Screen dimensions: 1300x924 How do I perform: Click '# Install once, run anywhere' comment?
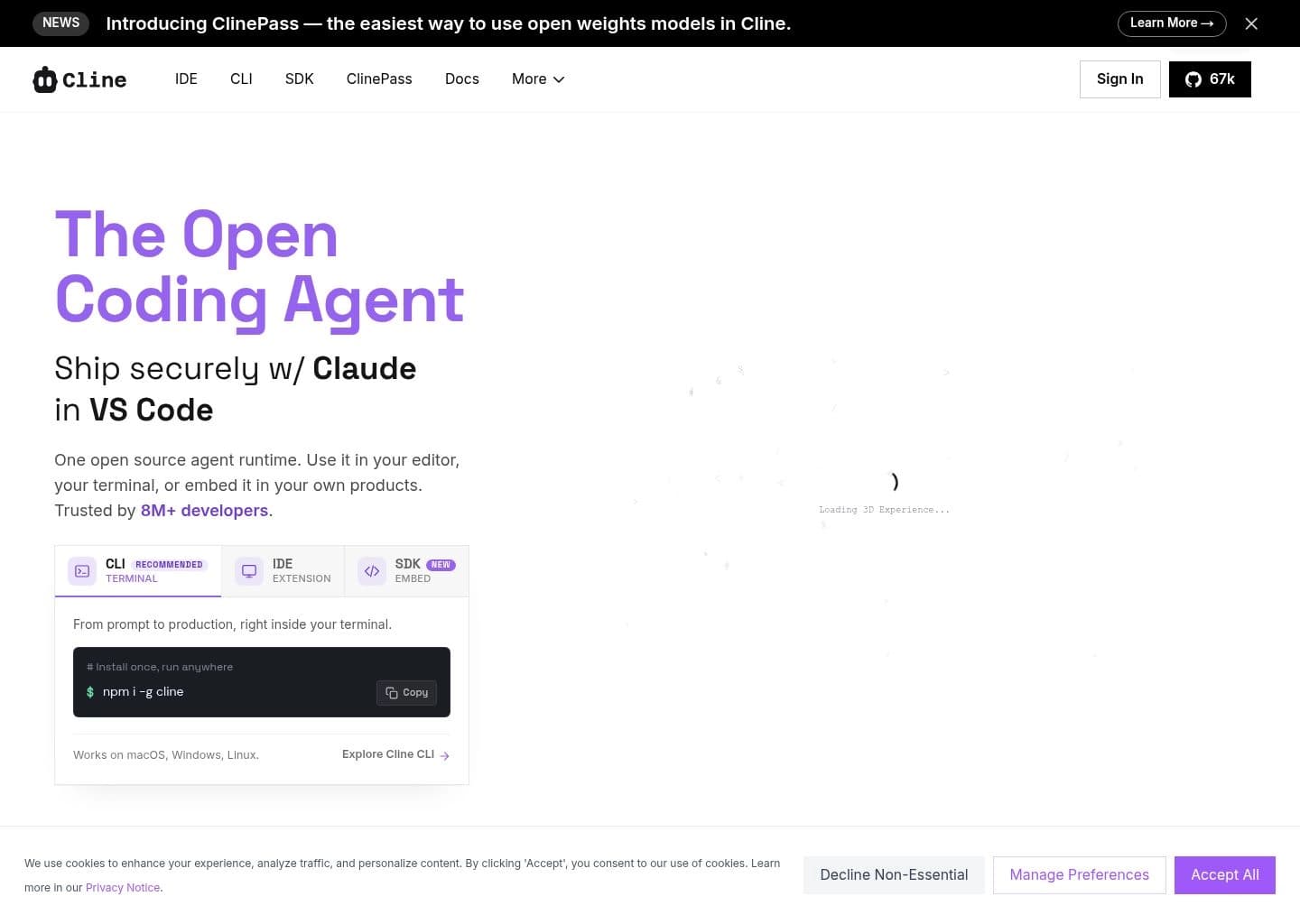tap(160, 667)
